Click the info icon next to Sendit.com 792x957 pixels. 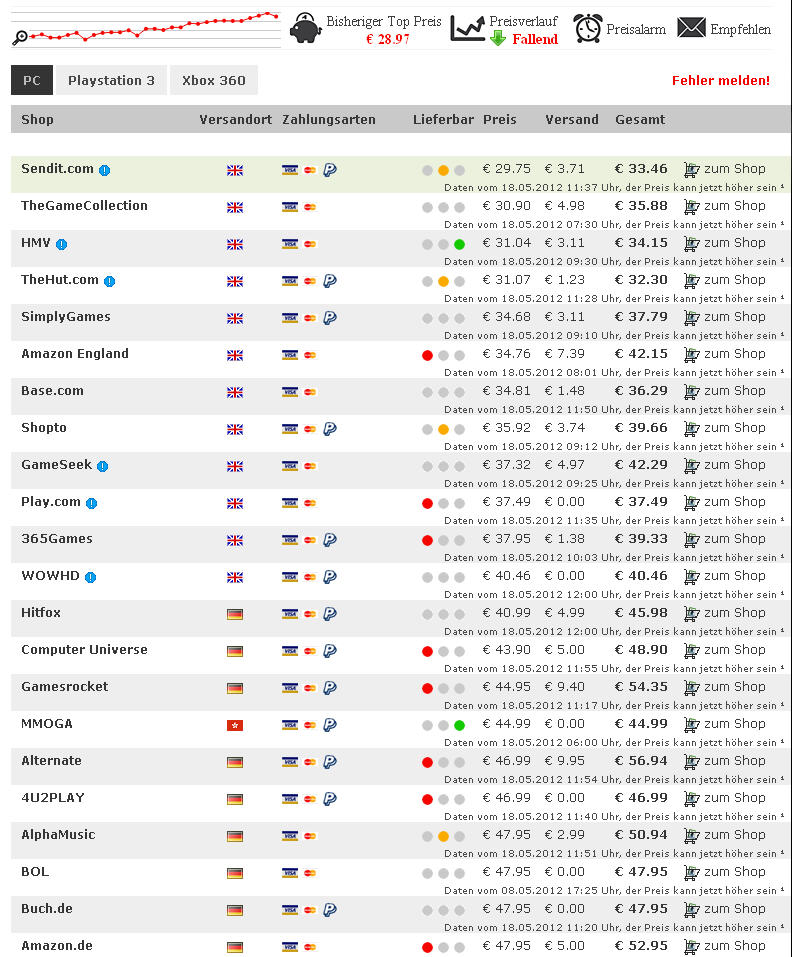[104, 170]
